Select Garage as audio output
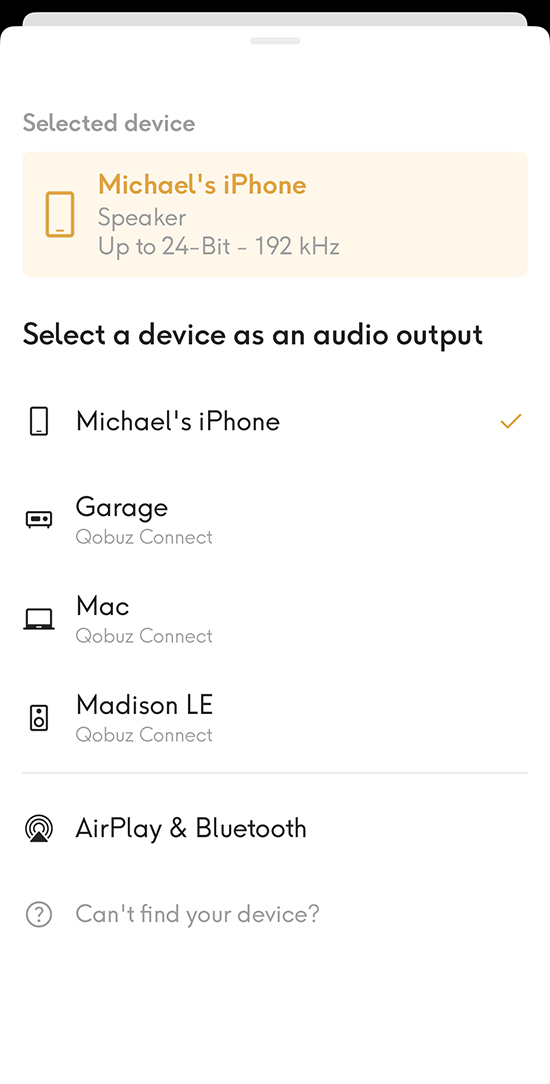 (275, 520)
